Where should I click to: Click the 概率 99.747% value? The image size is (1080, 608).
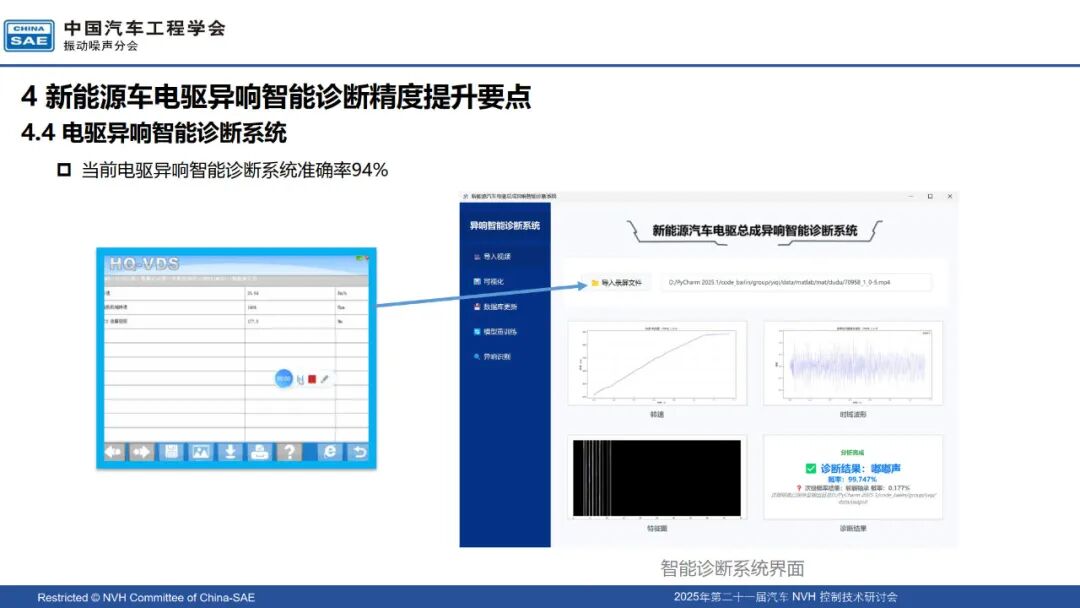(852, 479)
